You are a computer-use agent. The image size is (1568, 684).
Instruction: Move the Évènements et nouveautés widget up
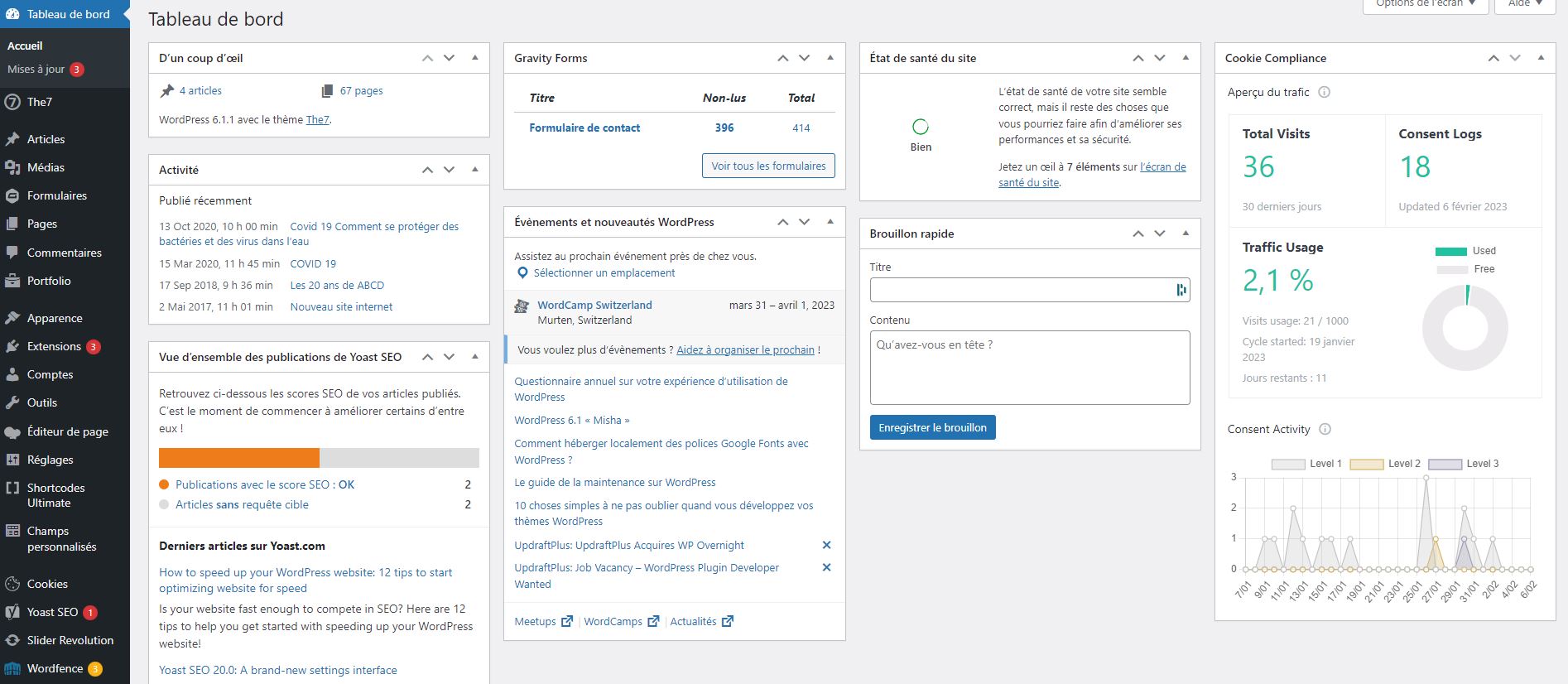click(x=782, y=222)
